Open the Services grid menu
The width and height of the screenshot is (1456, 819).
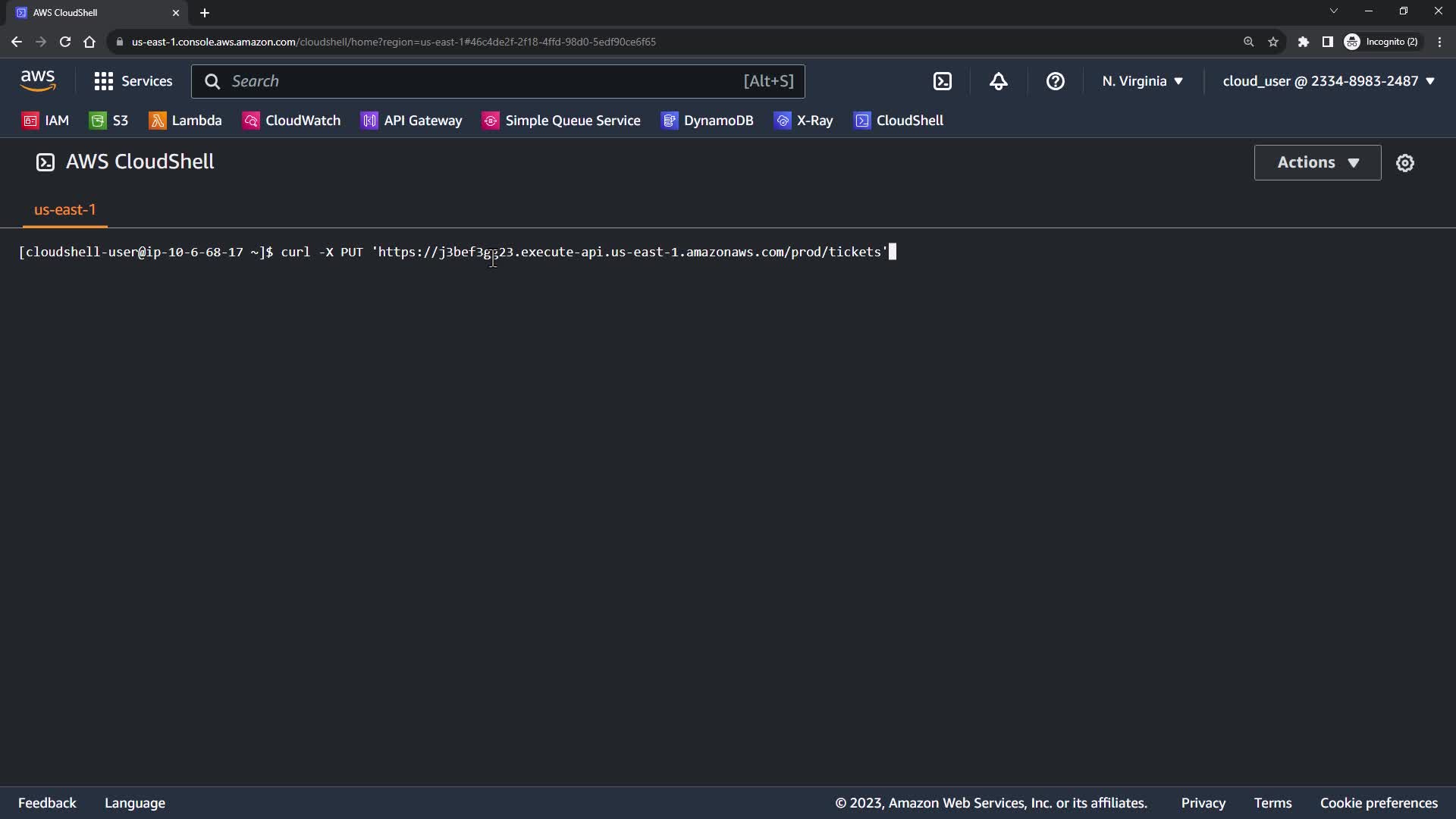(133, 81)
